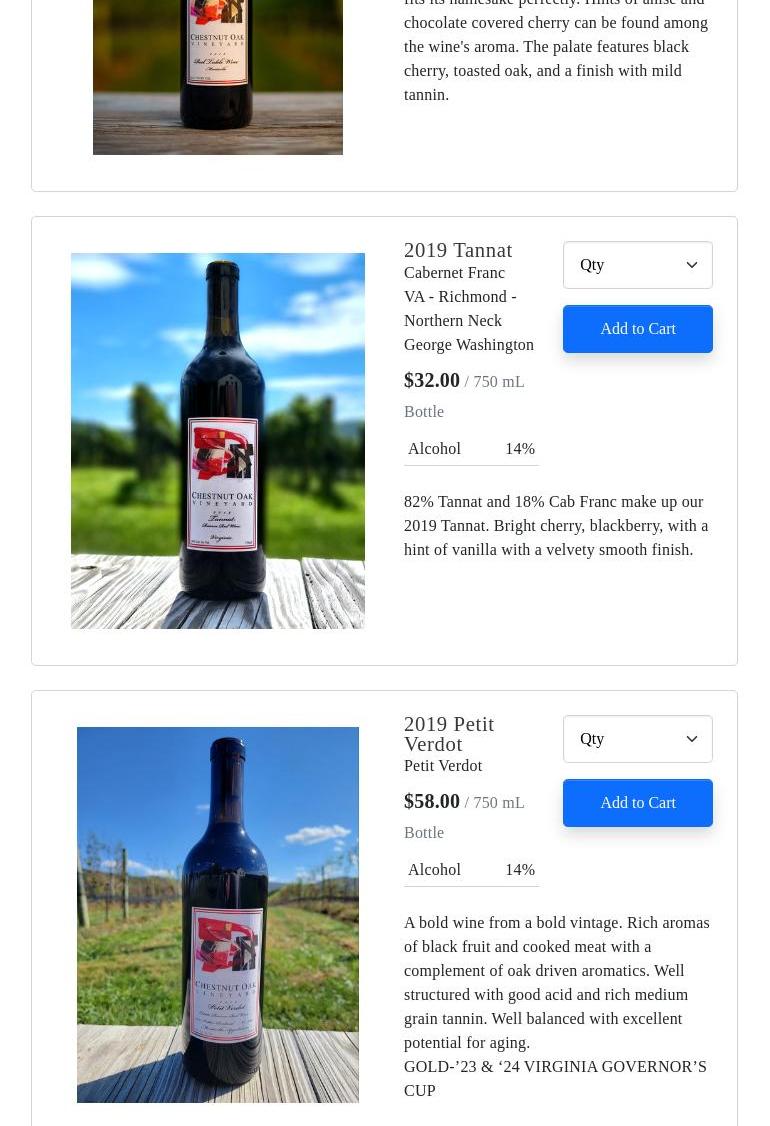This screenshot has height=1126, width=770.
Task: Click the Virginia Governor's Cup gold award text
Action: [555, 1078]
